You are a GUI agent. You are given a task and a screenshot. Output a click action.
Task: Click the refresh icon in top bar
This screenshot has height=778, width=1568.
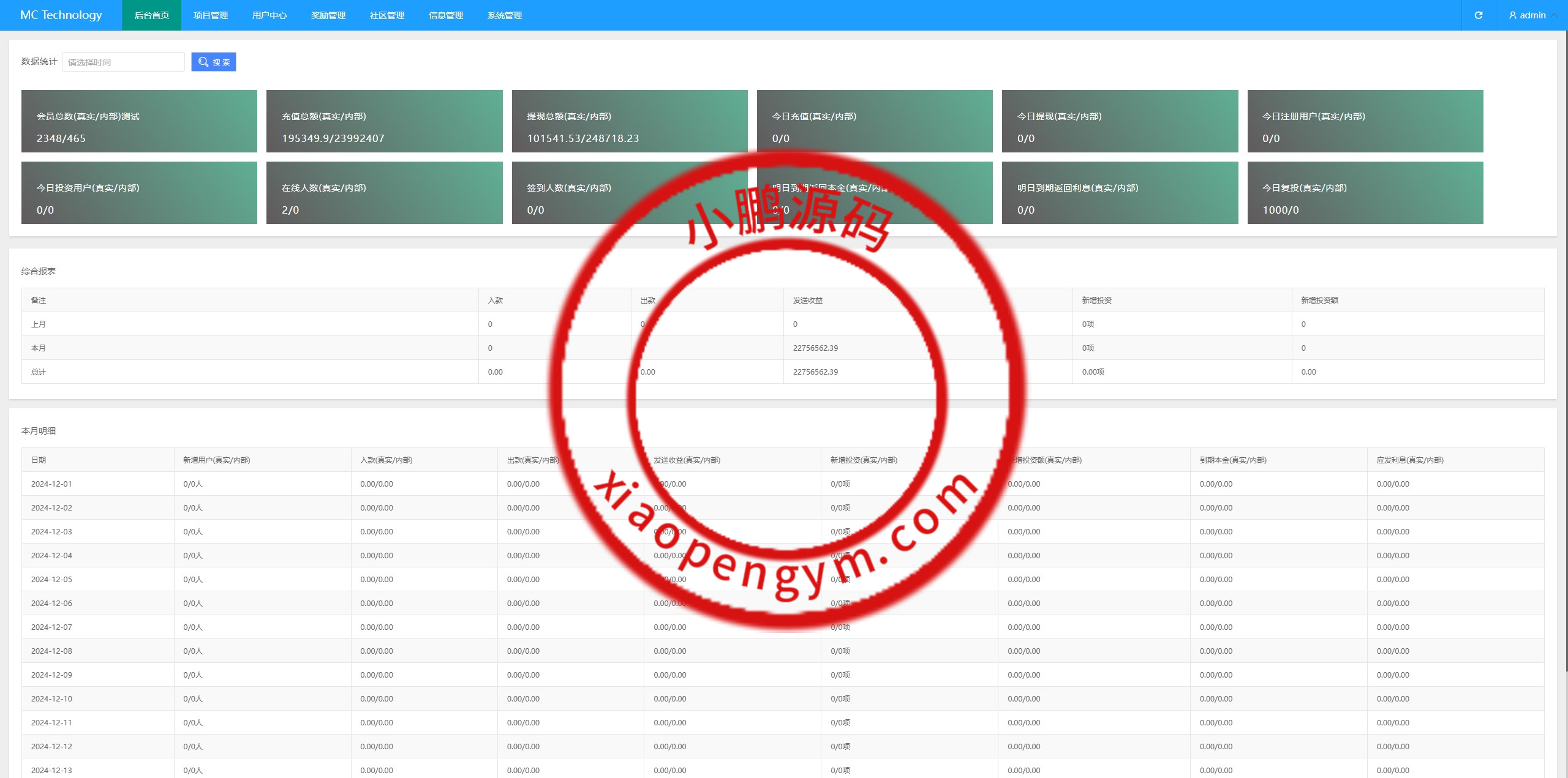tap(1478, 15)
